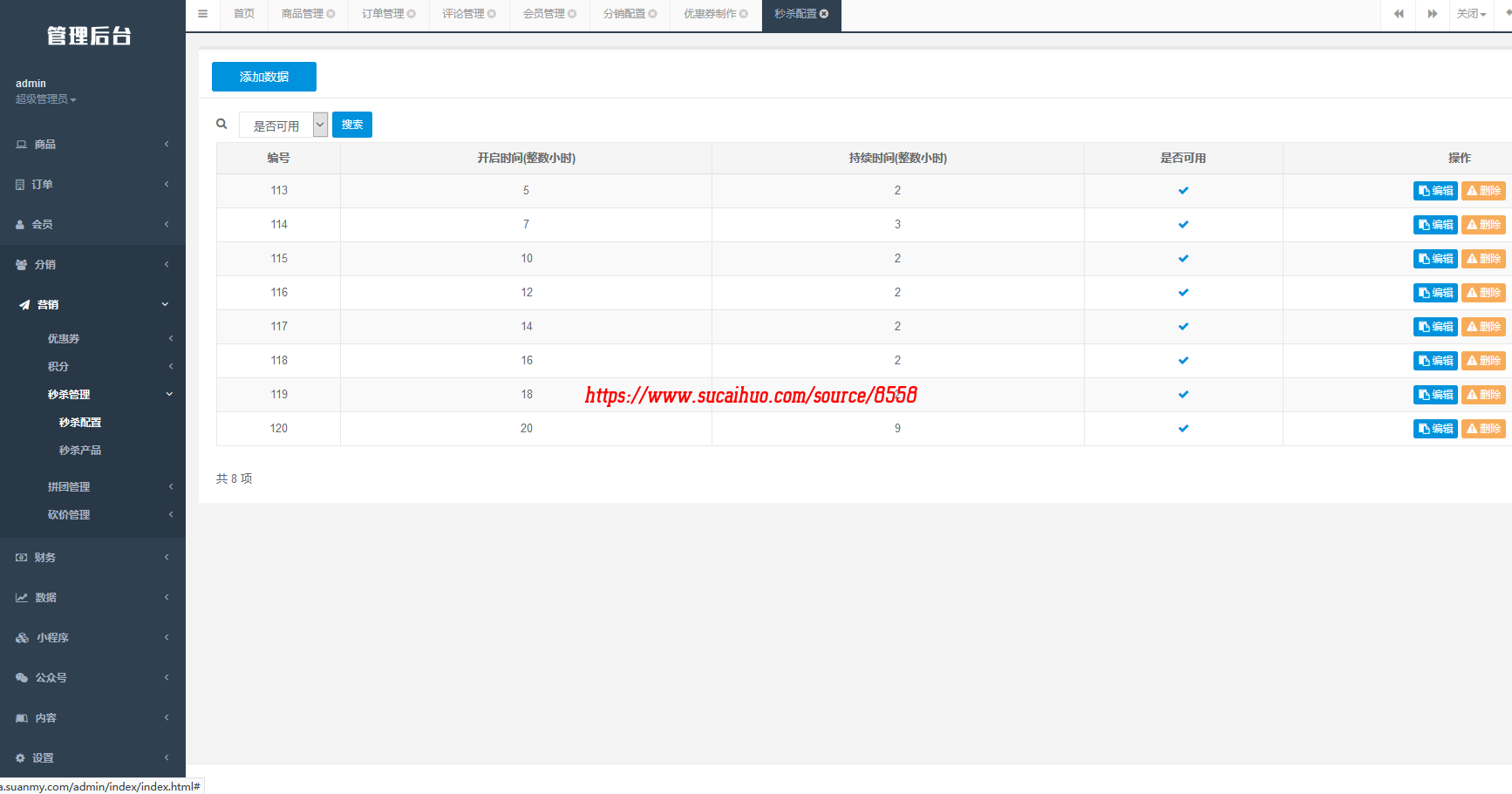1512x794 pixels.
Task: Toggle the availability checkmark for row 113
Action: coord(1183,191)
